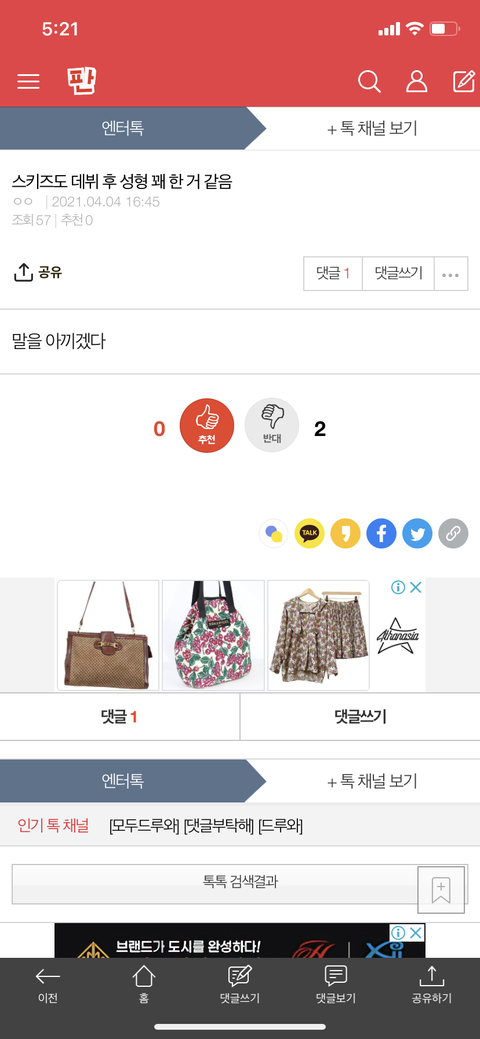Tap the floral bag ad thumbnail
Viewport: 480px width, 1039px height.
(213, 635)
